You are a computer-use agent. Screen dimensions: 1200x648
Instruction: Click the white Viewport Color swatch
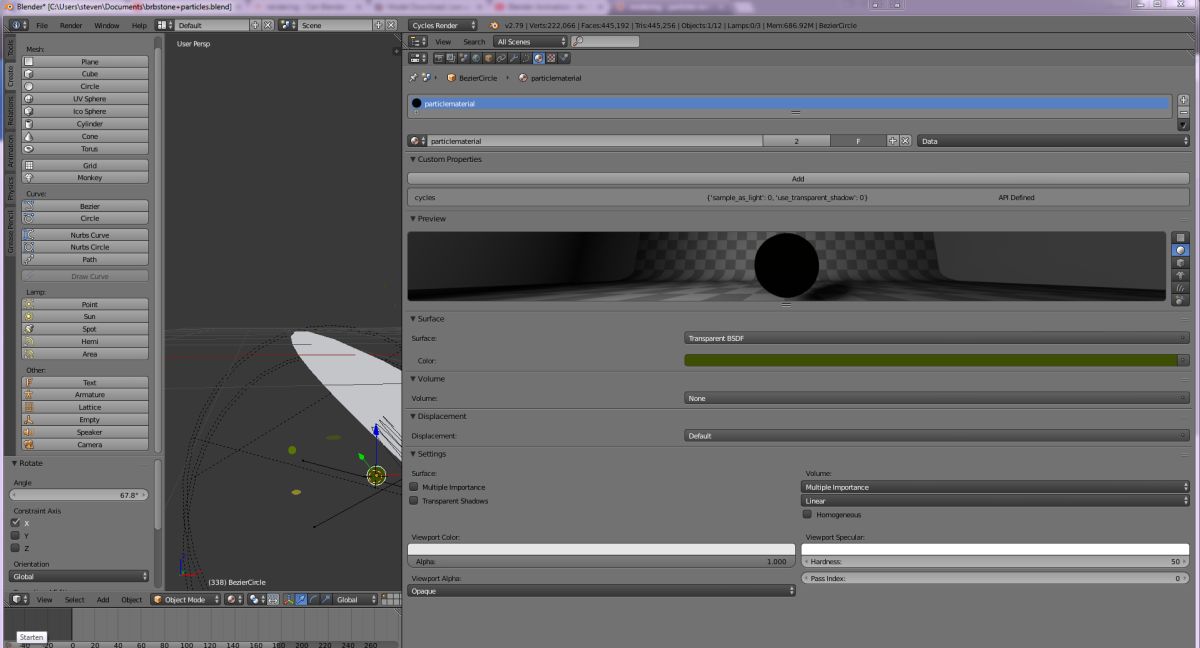[602, 549]
